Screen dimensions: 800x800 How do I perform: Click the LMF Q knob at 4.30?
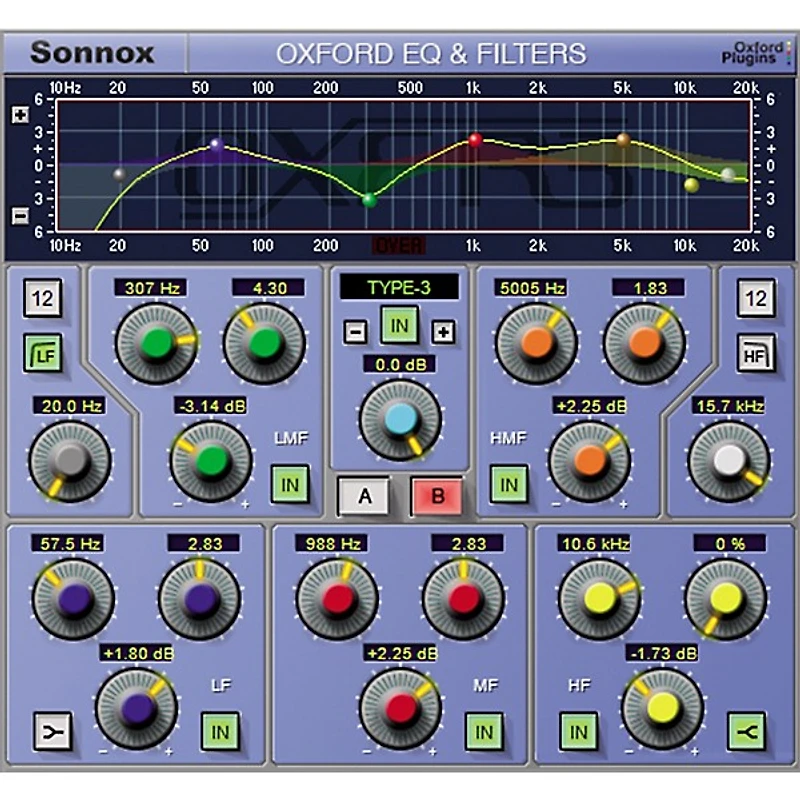[x=265, y=343]
